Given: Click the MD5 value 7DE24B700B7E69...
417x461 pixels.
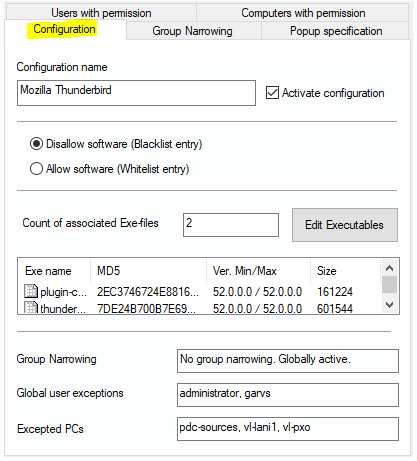Looking at the screenshot, I should tap(146, 309).
